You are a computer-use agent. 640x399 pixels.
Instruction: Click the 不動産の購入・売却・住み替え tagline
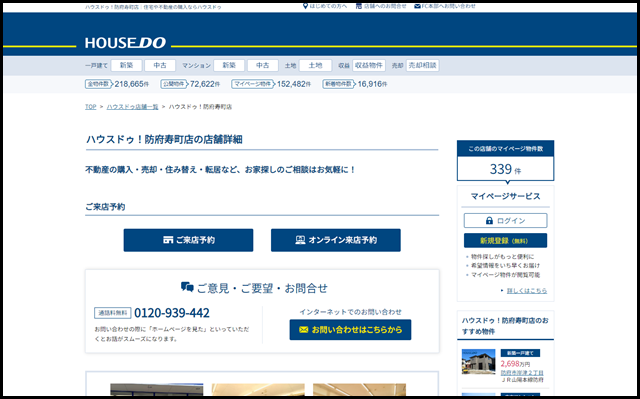[220, 170]
